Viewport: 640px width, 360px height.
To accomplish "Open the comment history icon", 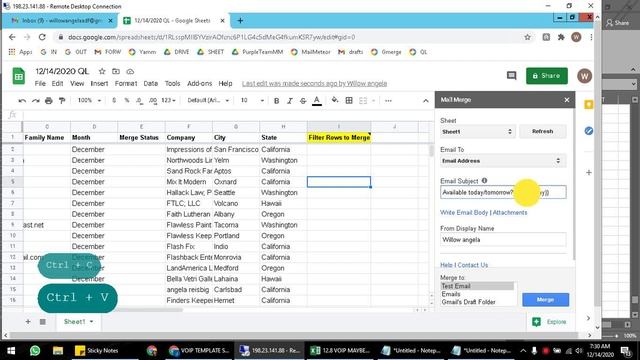I will 511,76.
